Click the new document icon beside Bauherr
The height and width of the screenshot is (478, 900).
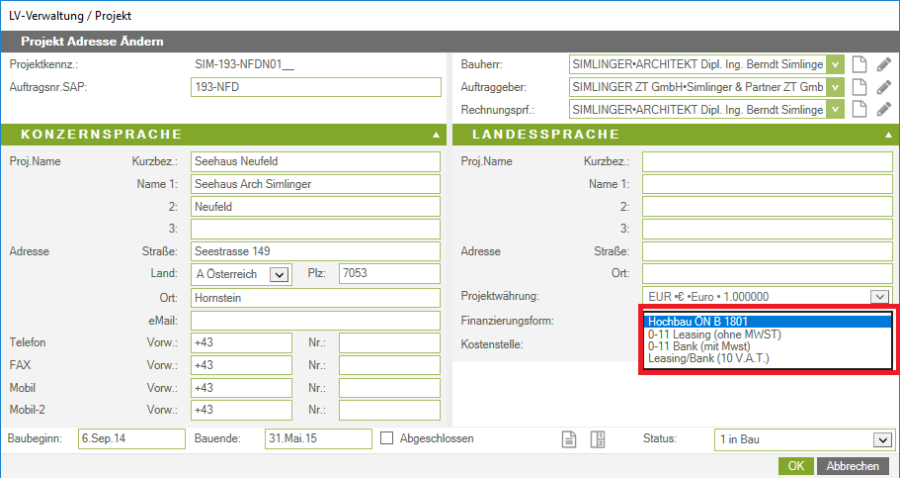[859, 64]
